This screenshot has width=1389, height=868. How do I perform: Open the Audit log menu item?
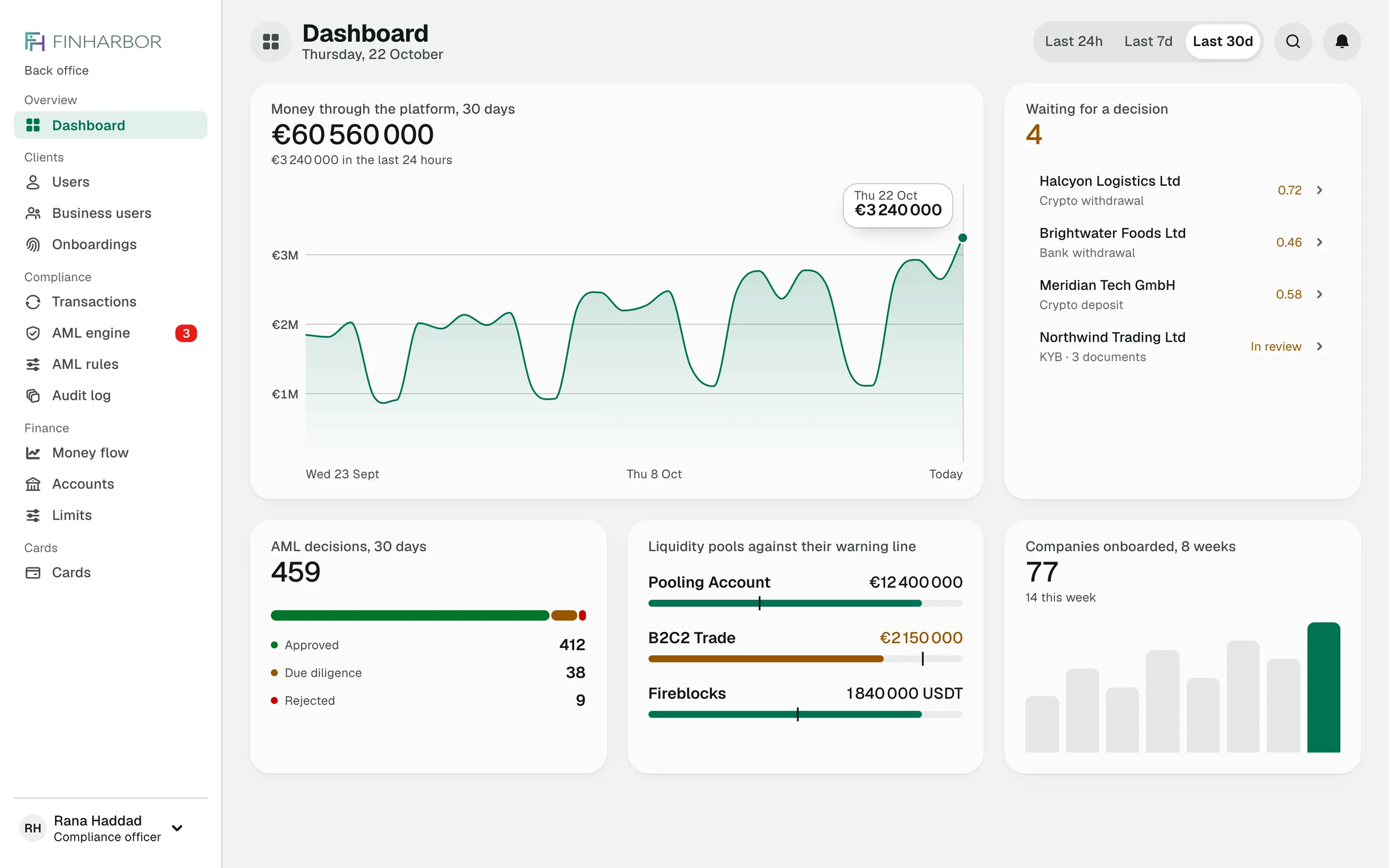point(111,395)
